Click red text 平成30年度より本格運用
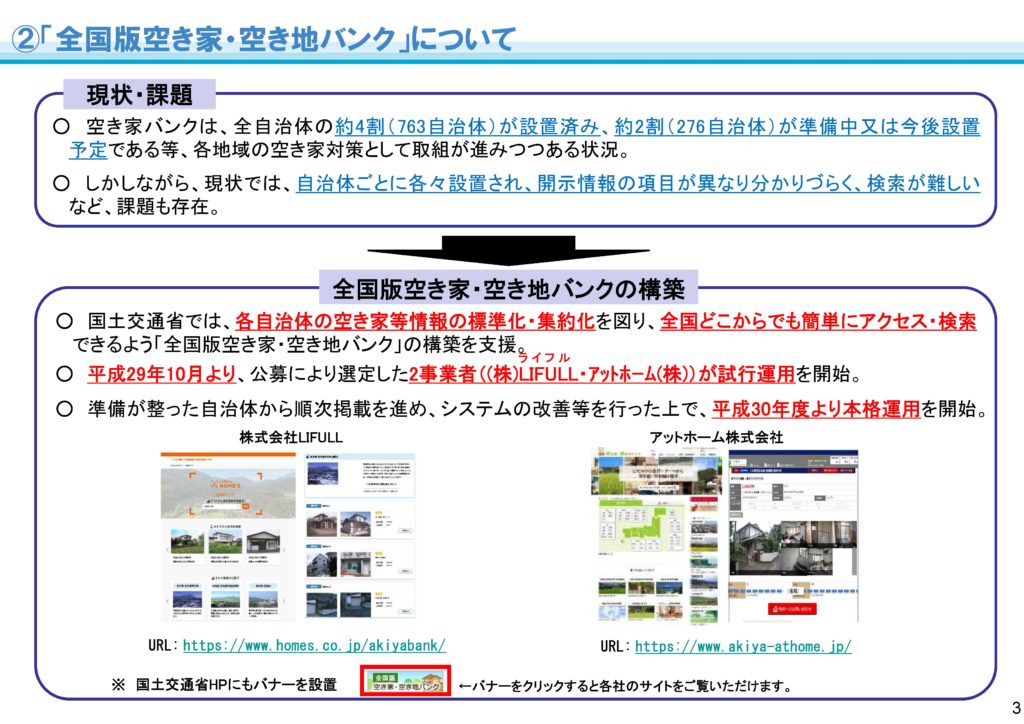 coord(816,410)
